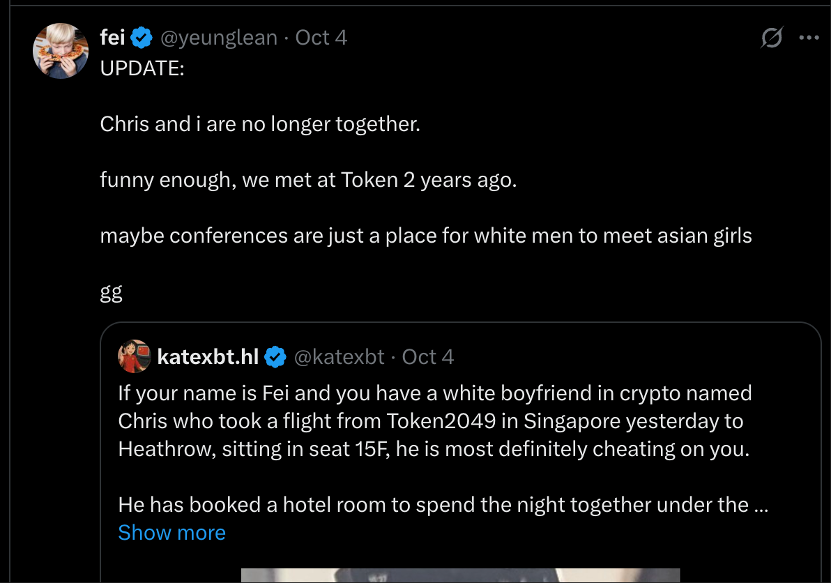Screen dimensions: 832x584
Task: Click the "maybe conferences are just a place" line
Action: click(x=425, y=236)
